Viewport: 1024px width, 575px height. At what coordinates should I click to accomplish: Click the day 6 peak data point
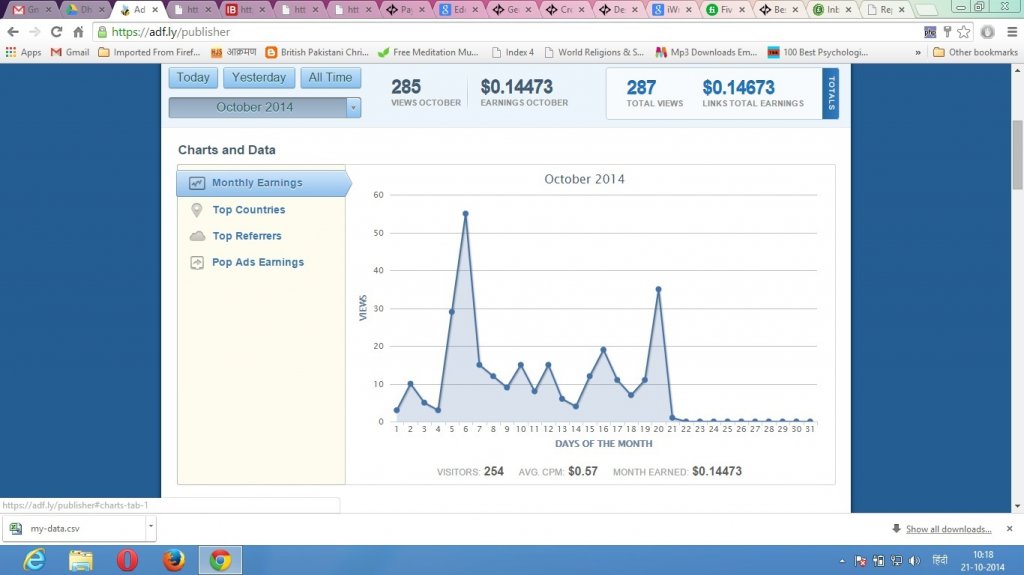(x=466, y=213)
